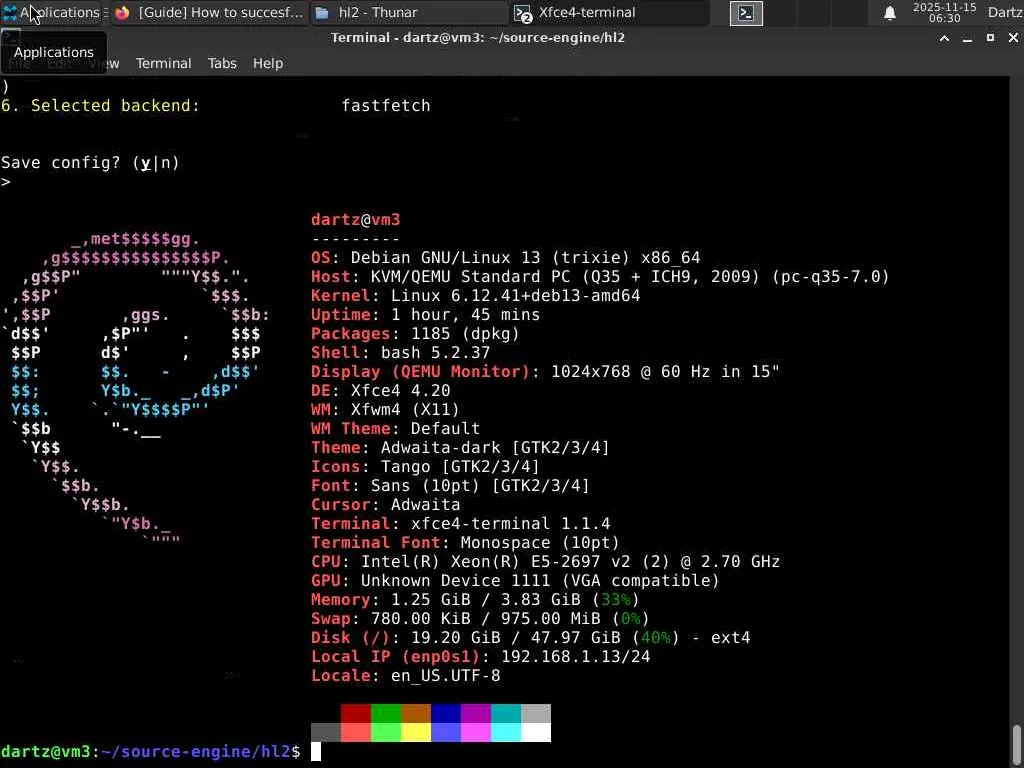Image resolution: width=1024 pixels, height=768 pixels.
Task: Click the Locale line 'en_US.UTF-8'
Action: point(406,675)
